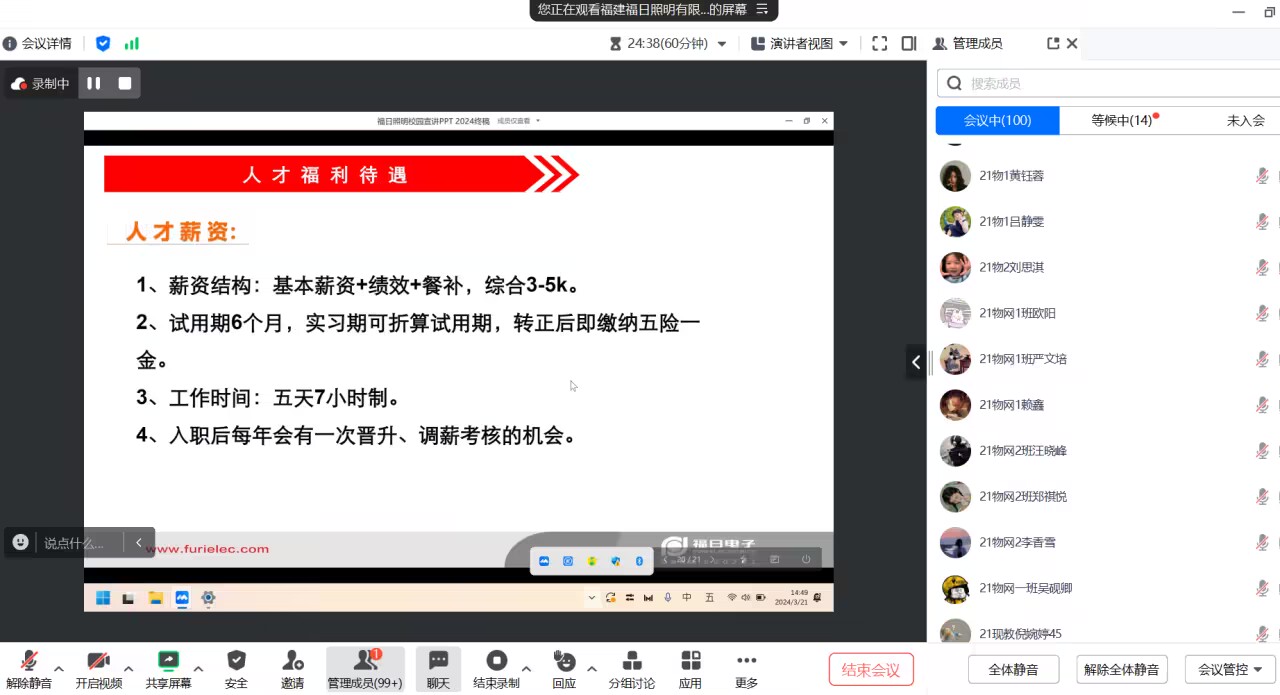
Task: Click the More (更多) three-dot icon
Action: (x=746, y=662)
